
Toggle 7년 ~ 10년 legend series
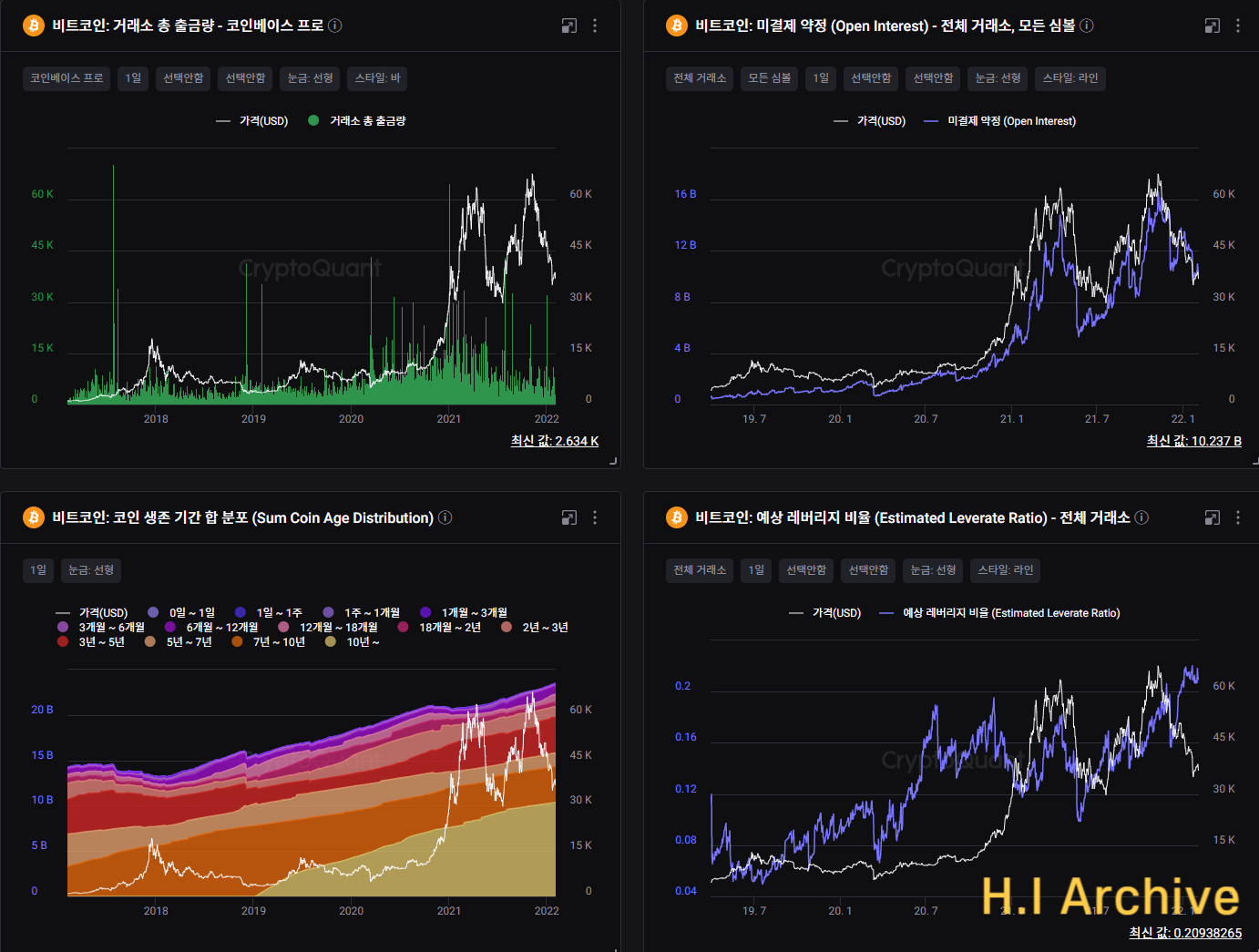click(x=269, y=642)
